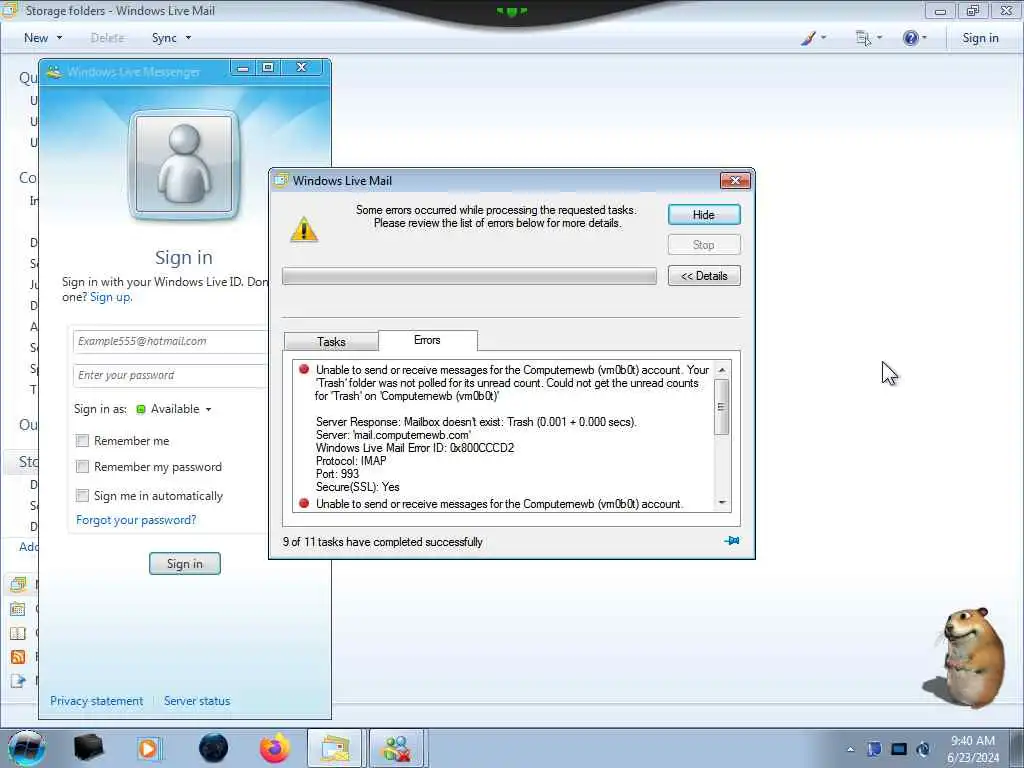Click New in the Mail toolbar
1024x768 pixels.
click(36, 38)
